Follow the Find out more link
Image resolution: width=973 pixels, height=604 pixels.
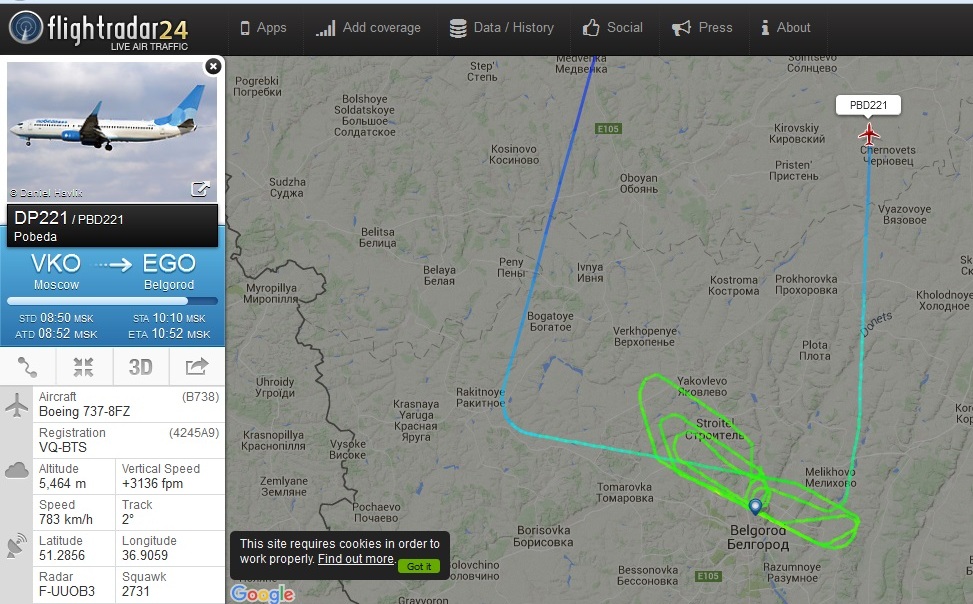(356, 559)
